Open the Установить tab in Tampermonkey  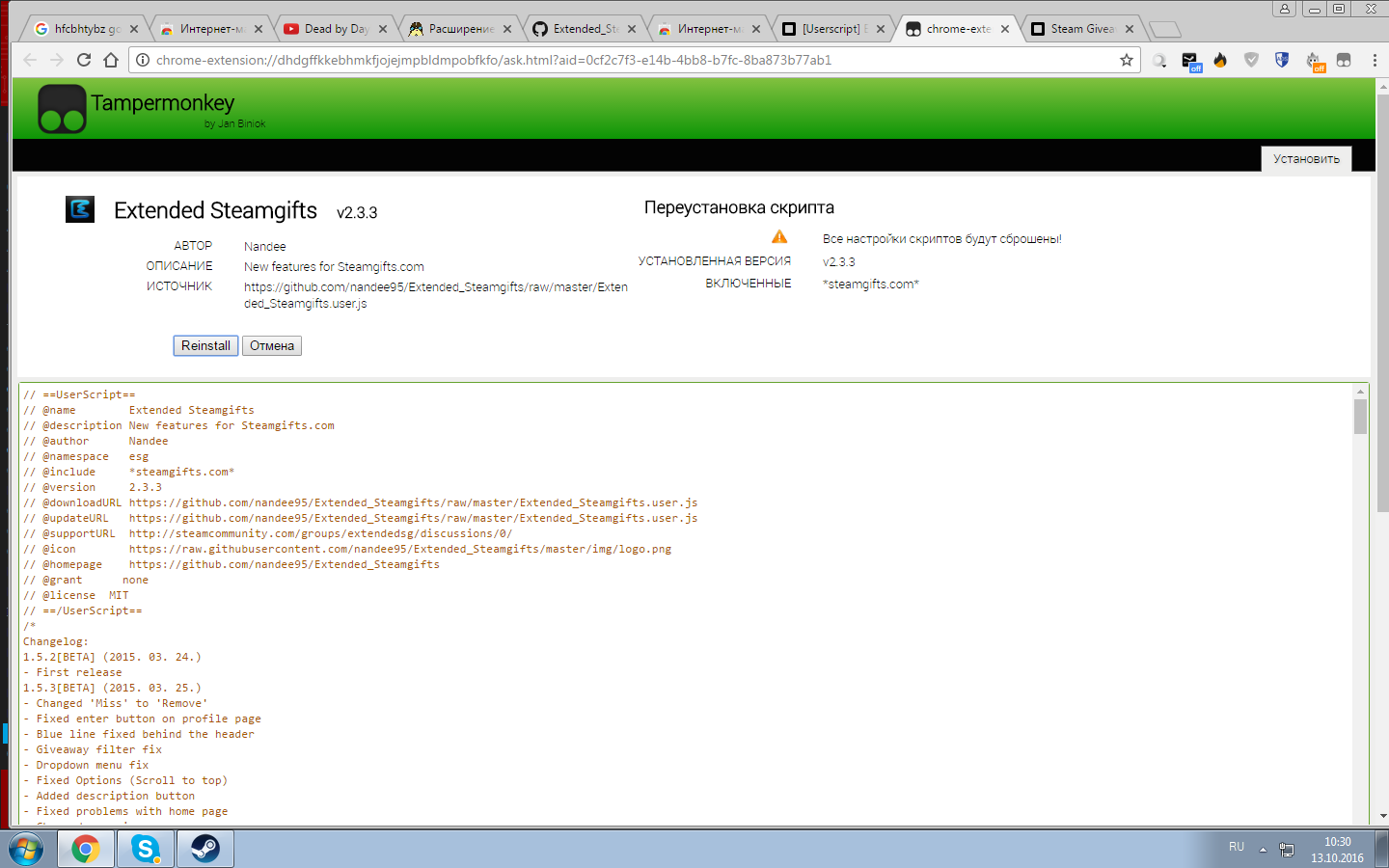pyautogui.click(x=1306, y=159)
